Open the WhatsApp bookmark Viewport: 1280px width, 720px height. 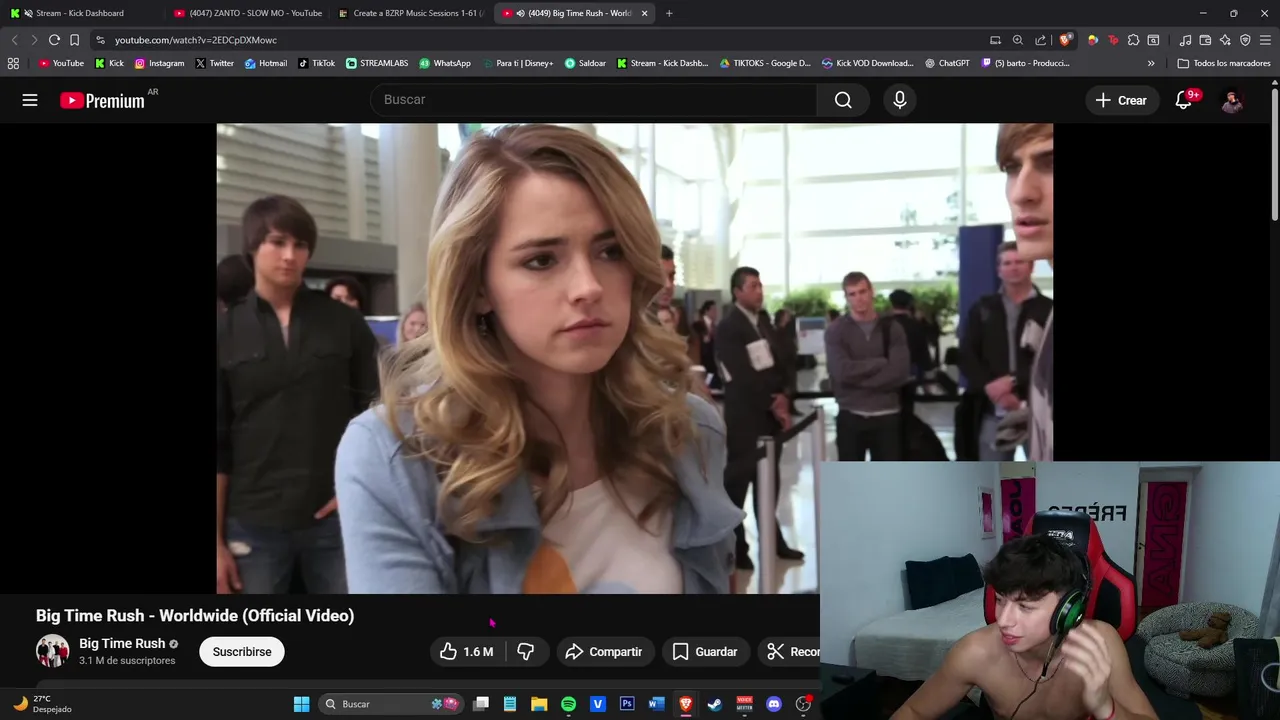pos(445,63)
